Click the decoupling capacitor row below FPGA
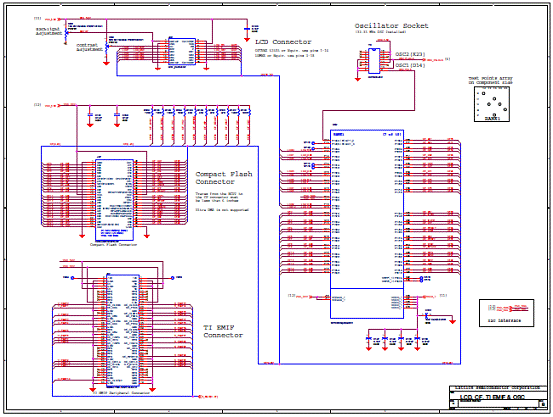 (x=393, y=340)
